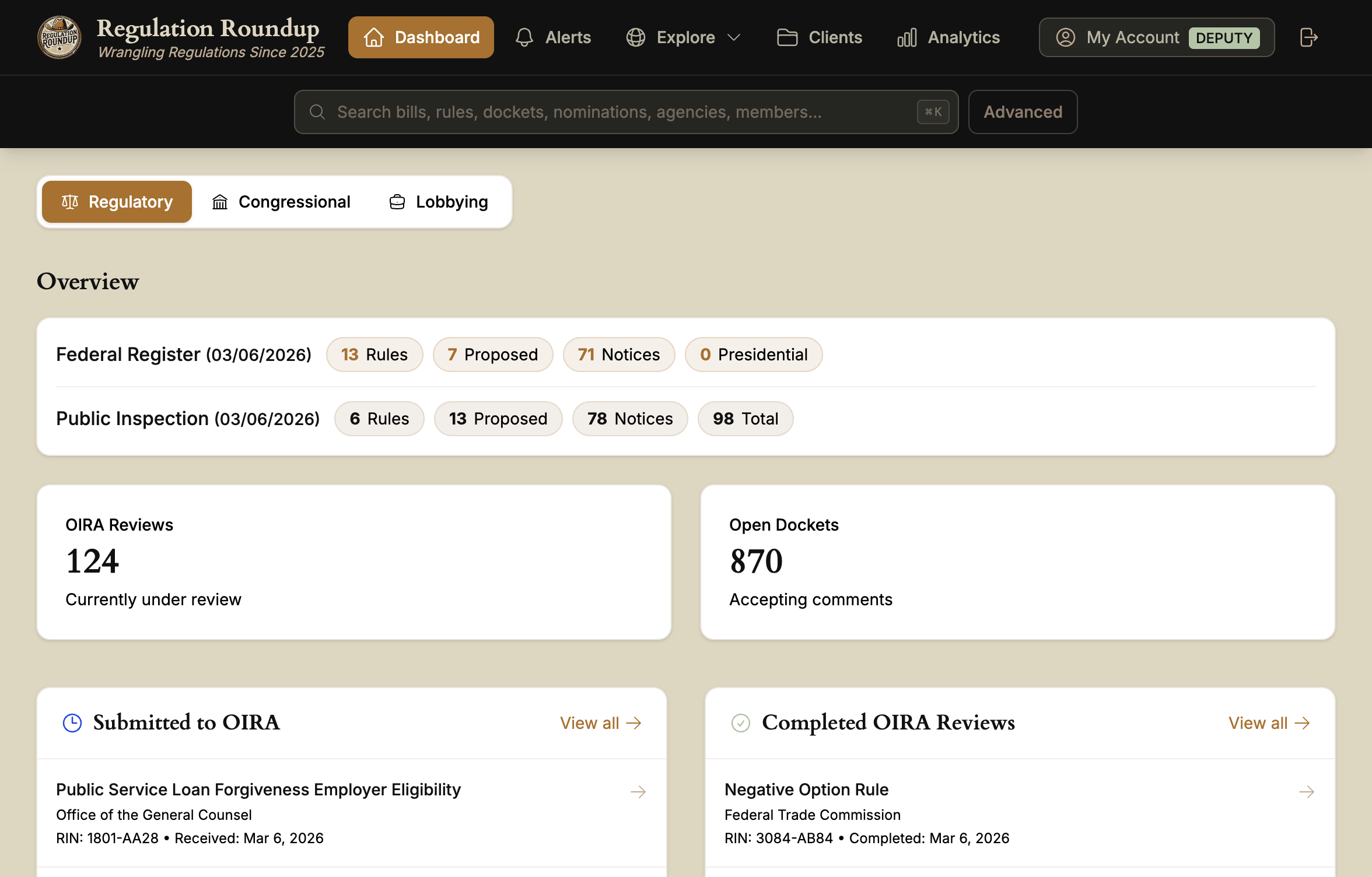Screen dimensions: 1372x877
Task: Click the search magnifier icon
Action: coord(317,111)
